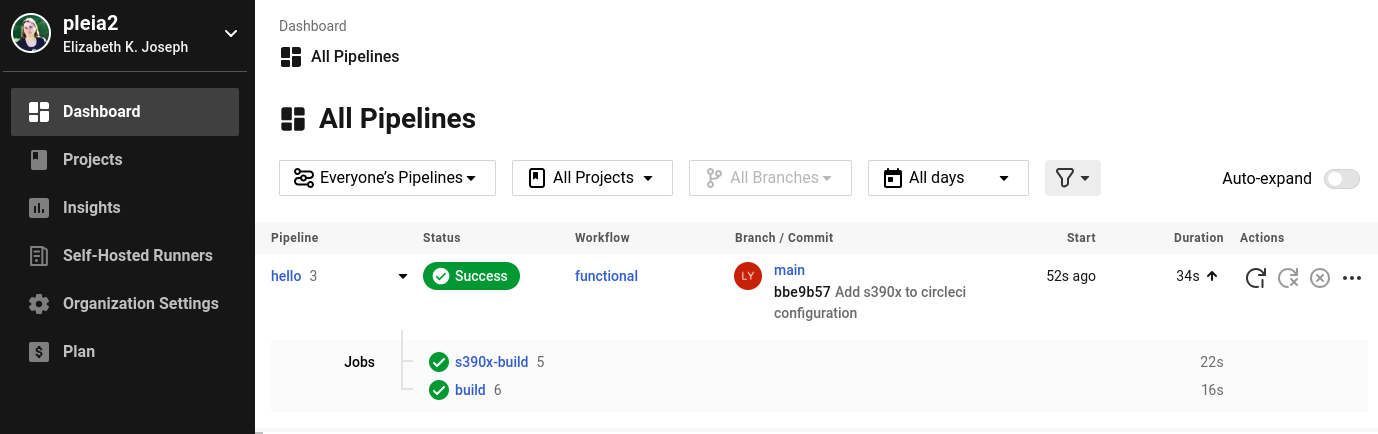Click the LY commit author avatar
The height and width of the screenshot is (434, 1378).
point(748,277)
